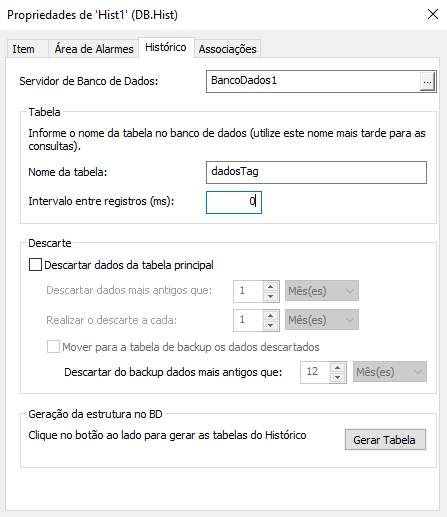
Task: Toggle 'Mover para a tabela de backup' checkbox
Action: (x=53, y=347)
